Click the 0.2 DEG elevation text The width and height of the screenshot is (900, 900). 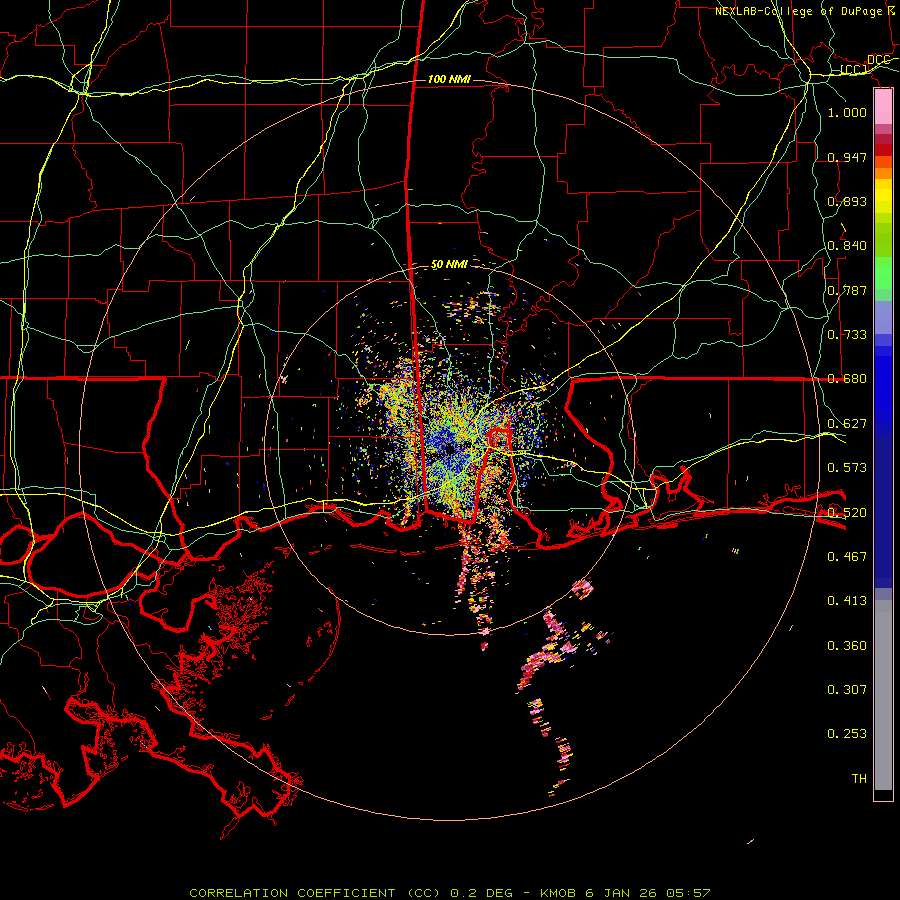pos(481,893)
